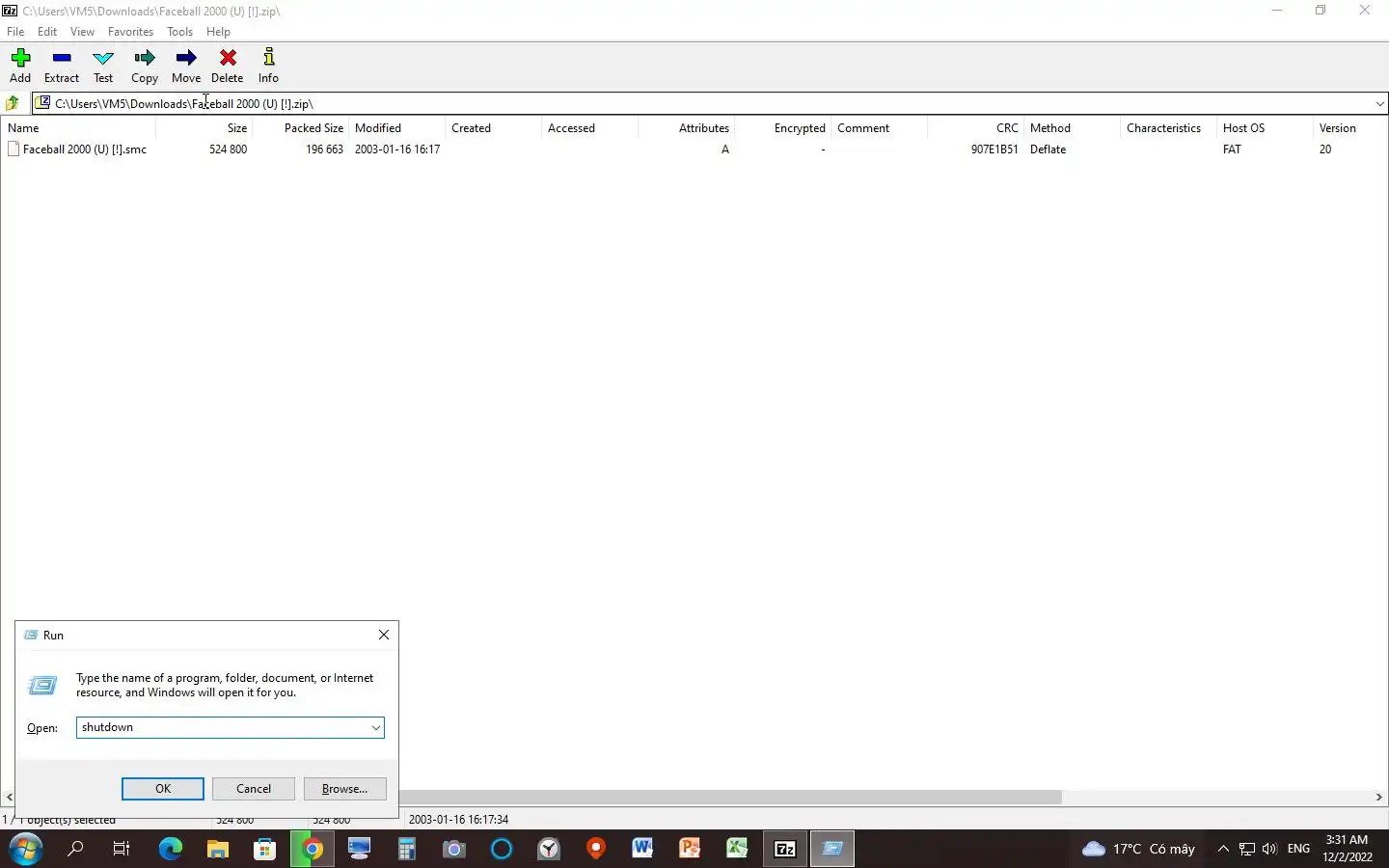Screen dimensions: 1389x868
Task: Sort by Attributes column header
Action: point(686,128)
